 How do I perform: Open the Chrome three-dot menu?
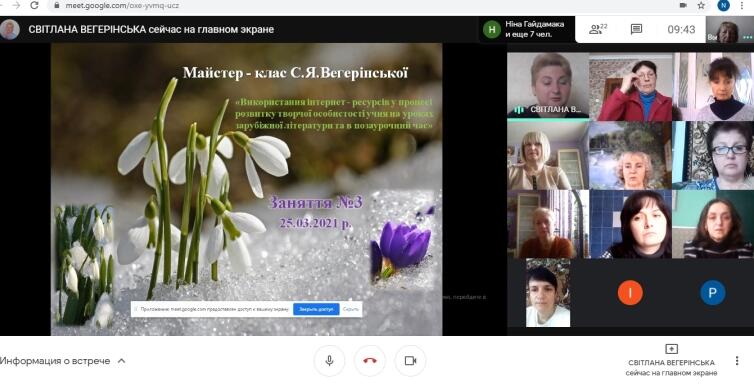[742, 5]
